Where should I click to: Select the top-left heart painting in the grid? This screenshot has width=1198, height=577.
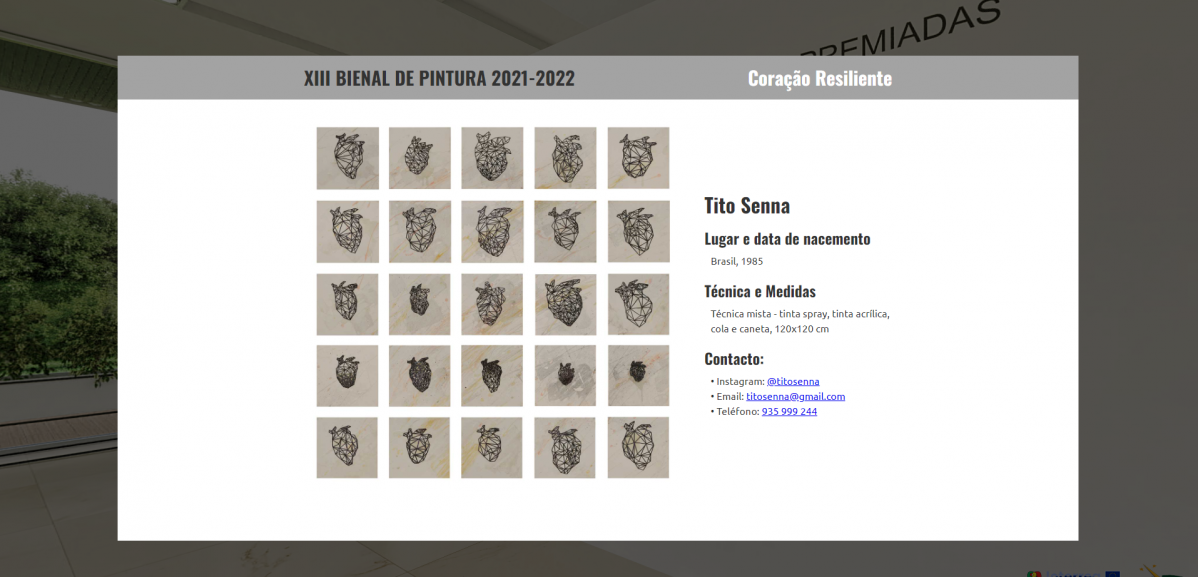pyautogui.click(x=347, y=158)
